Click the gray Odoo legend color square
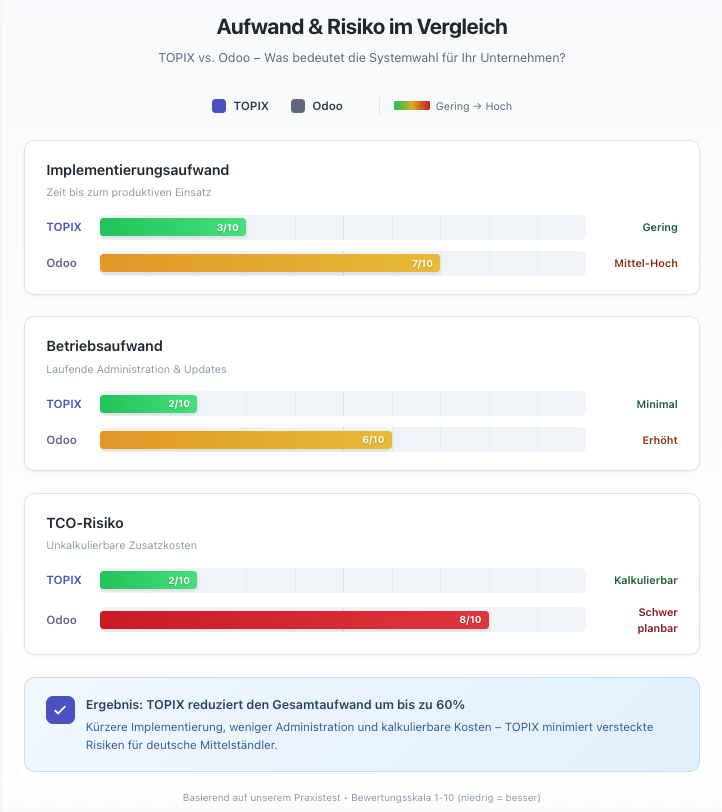 click(298, 106)
